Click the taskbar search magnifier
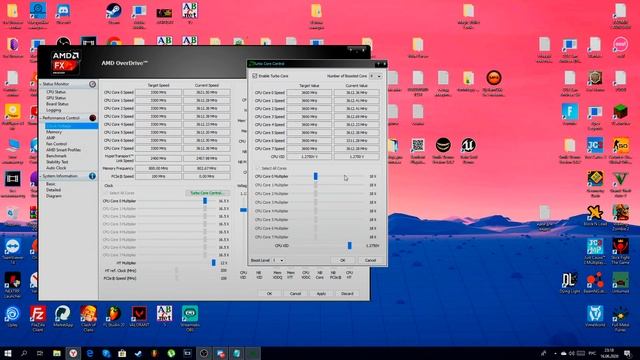Image resolution: width=640 pixels, height=360 pixels. [x=24, y=353]
